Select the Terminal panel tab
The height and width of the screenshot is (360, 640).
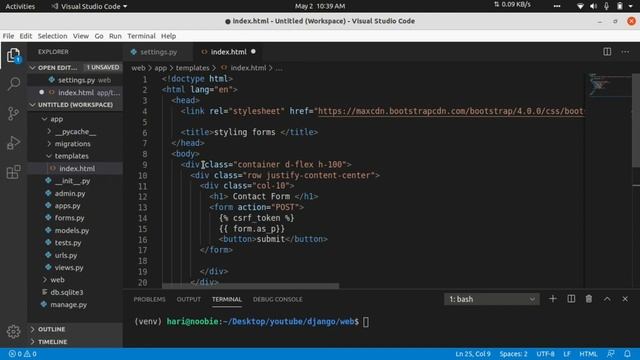click(x=227, y=299)
